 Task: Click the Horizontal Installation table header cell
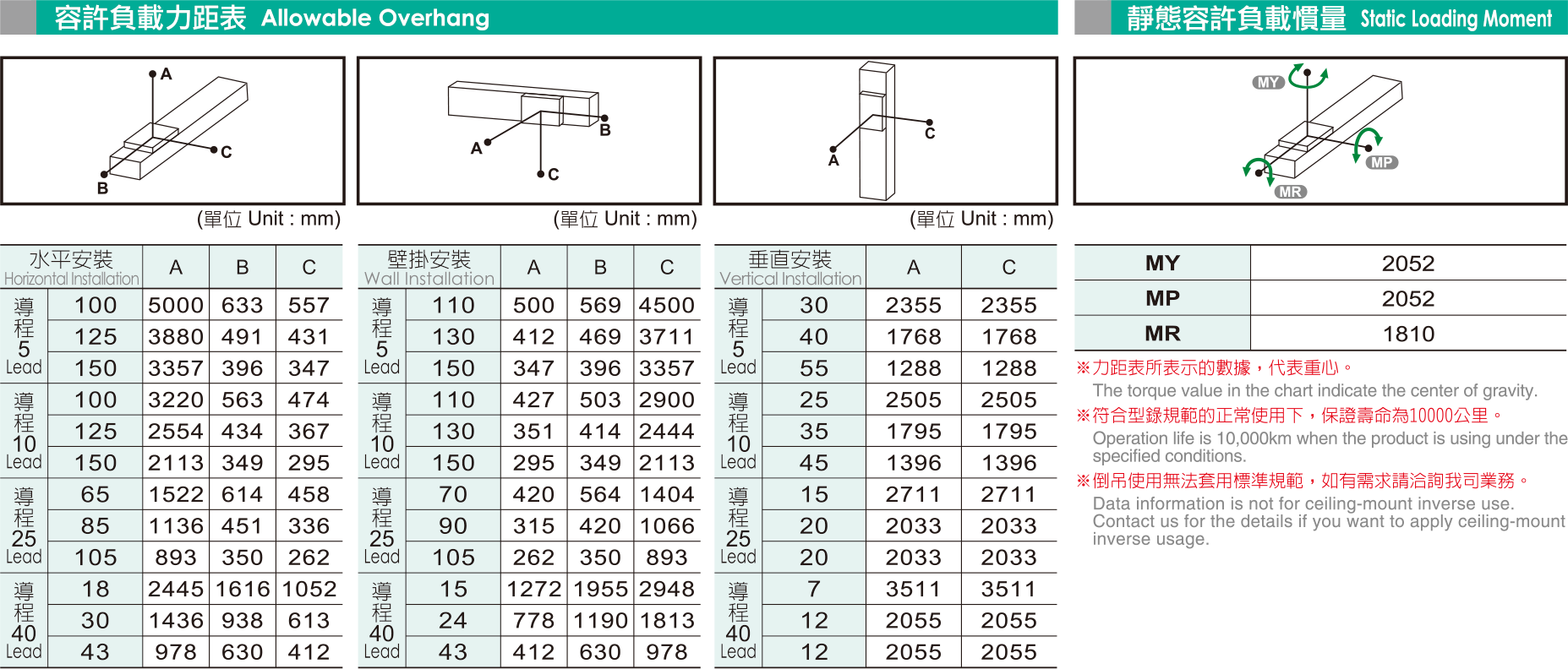tap(72, 268)
